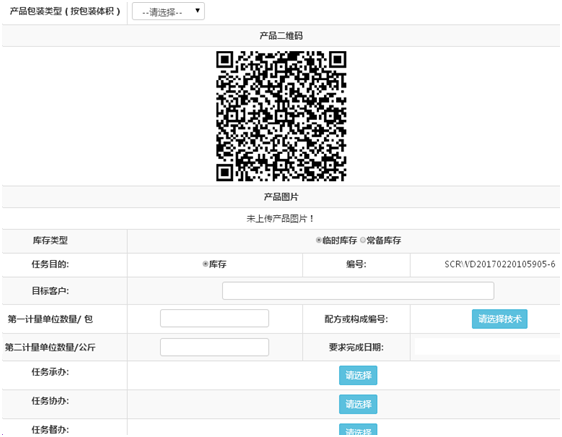This screenshot has width=562, height=437.
Task: Click the 产品二维码 section header
Action: pos(281,35)
